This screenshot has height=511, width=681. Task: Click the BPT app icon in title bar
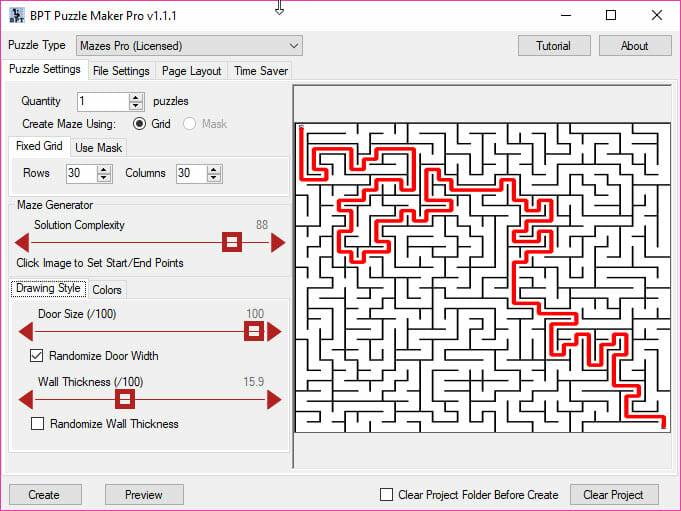(17, 15)
